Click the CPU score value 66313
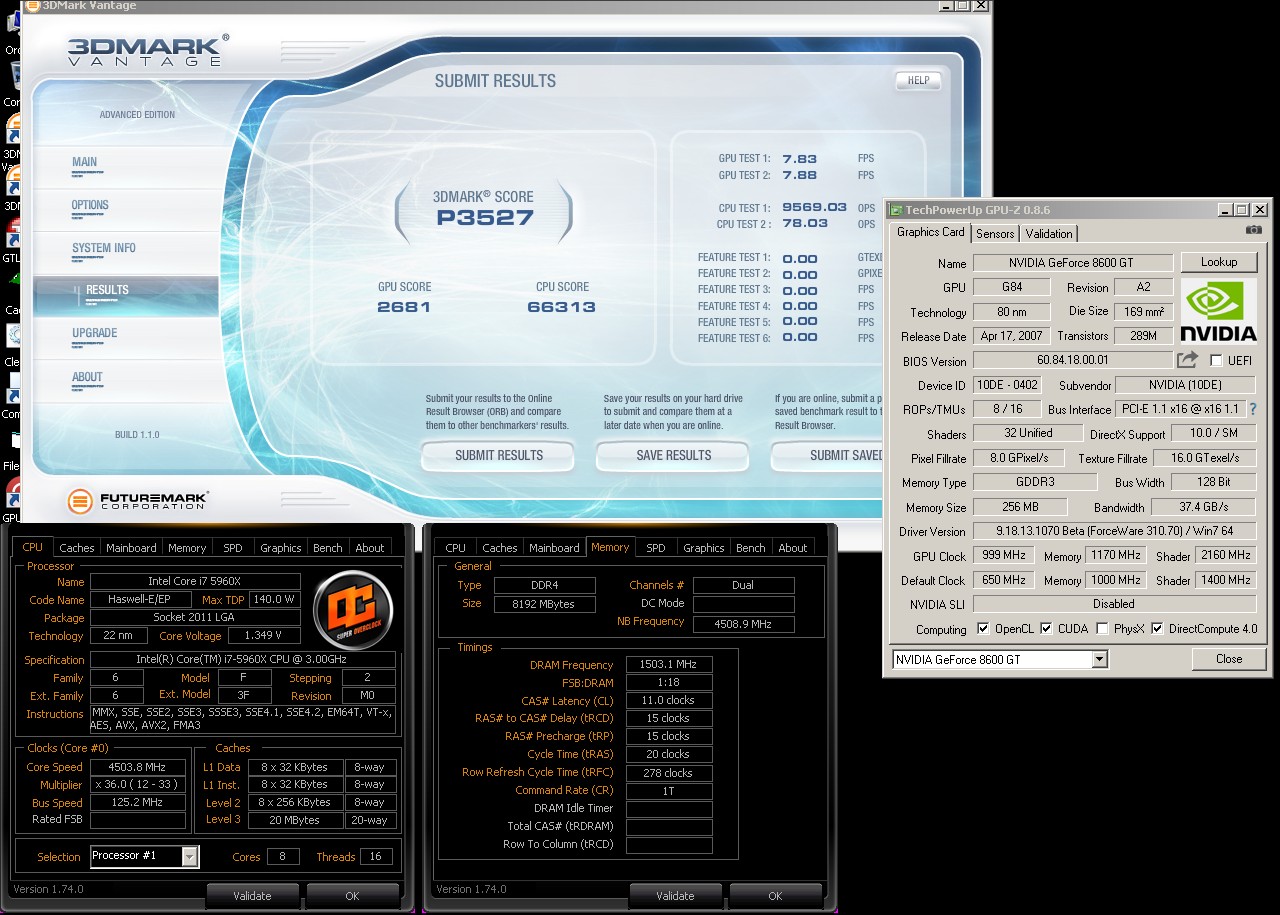Viewport: 1280px width, 915px height. 561,307
